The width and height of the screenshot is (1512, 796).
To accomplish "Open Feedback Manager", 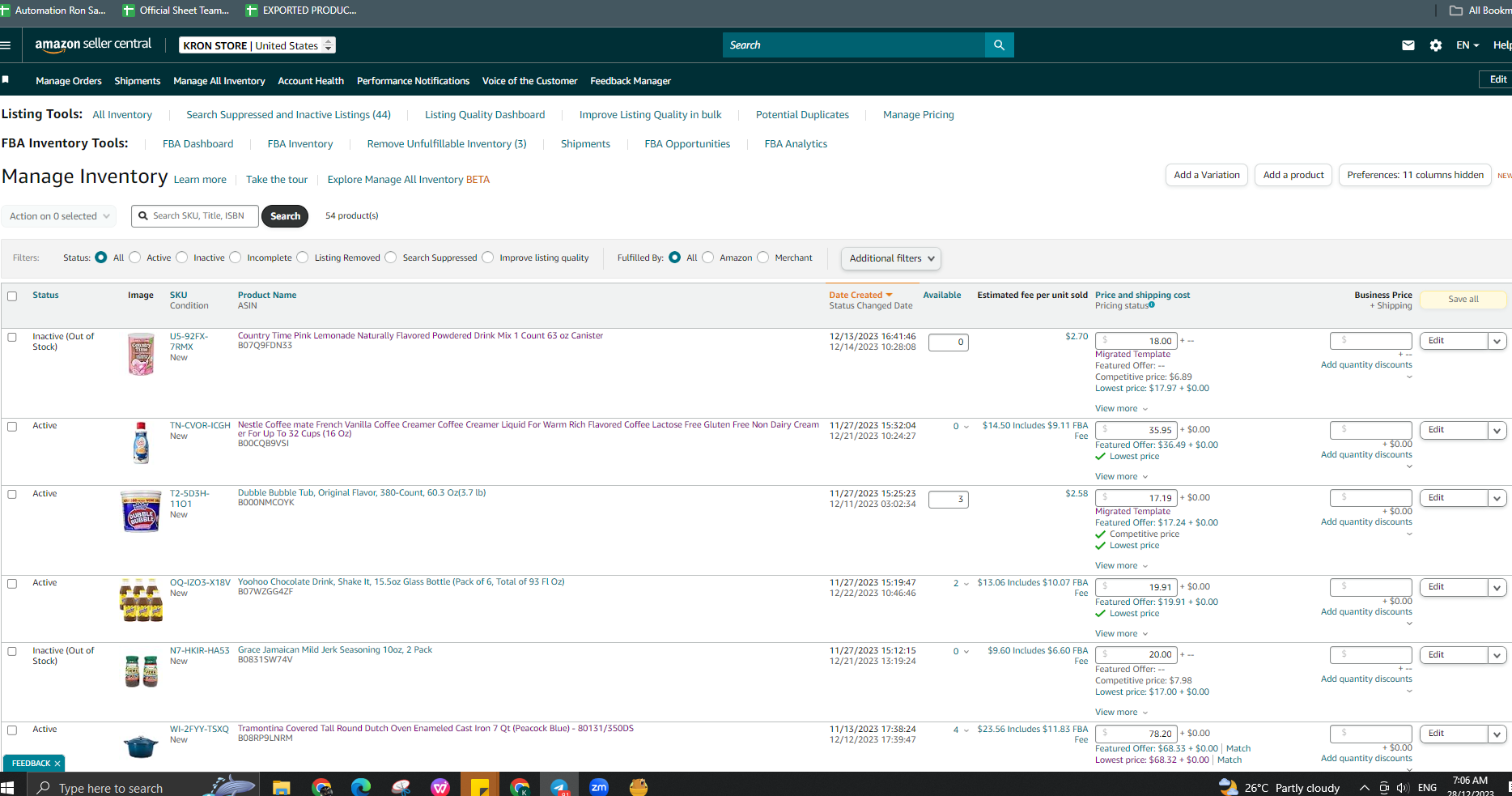I will click(x=631, y=81).
